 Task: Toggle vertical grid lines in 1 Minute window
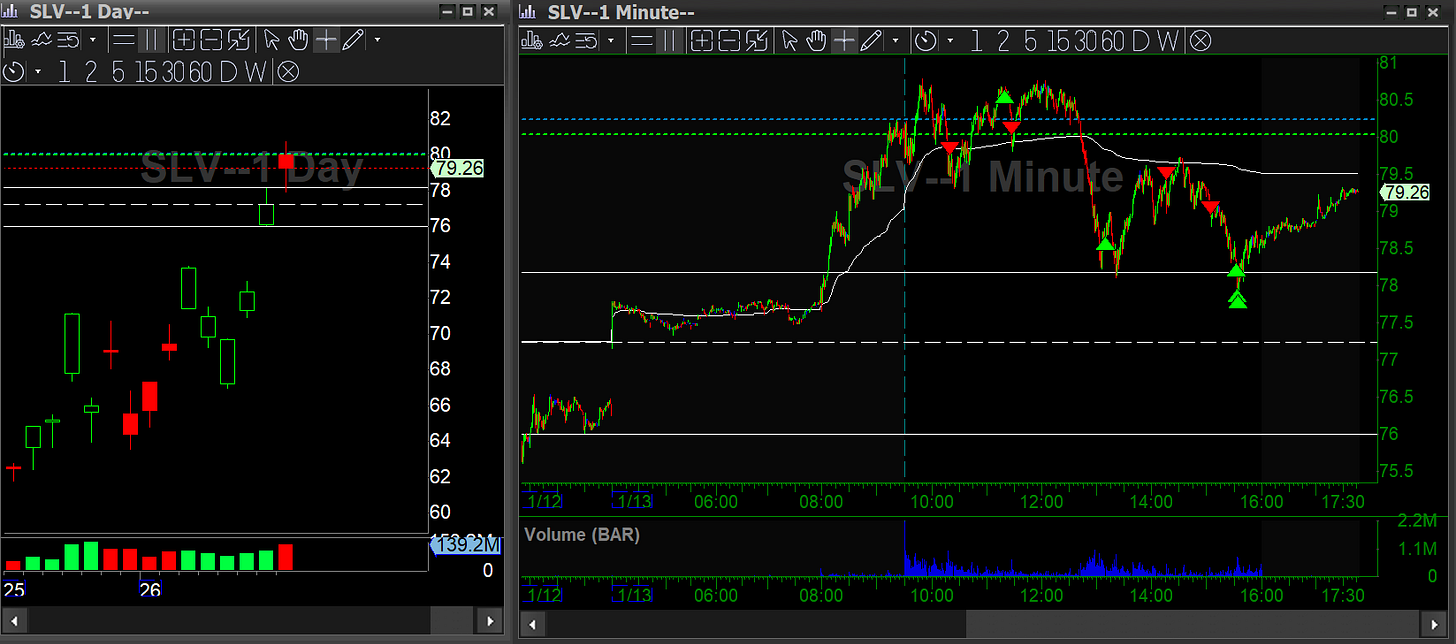tap(669, 40)
